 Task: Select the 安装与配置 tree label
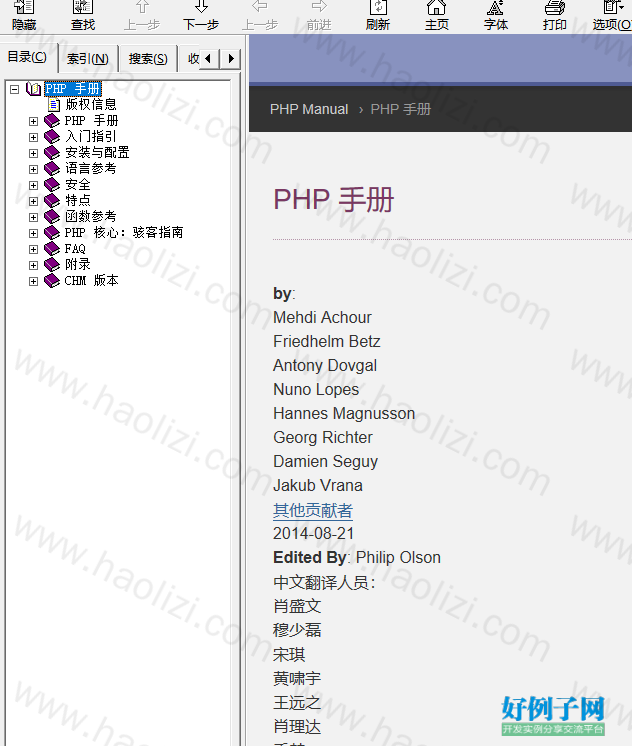coord(97,153)
